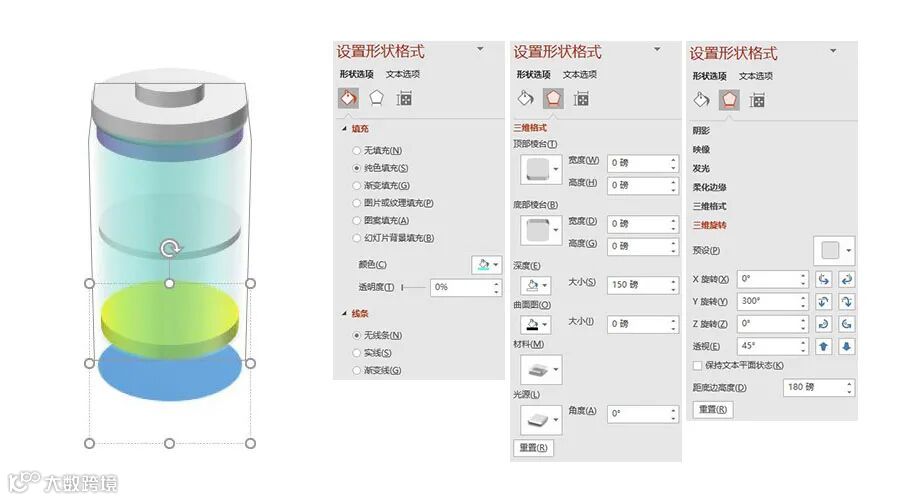900x500 pixels.
Task: Select 渐变填充(G) radio option
Action: tap(356, 185)
